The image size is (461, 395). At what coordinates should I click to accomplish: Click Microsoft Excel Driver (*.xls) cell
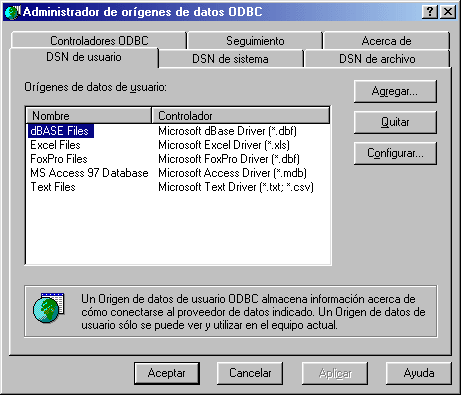[x=224, y=145]
